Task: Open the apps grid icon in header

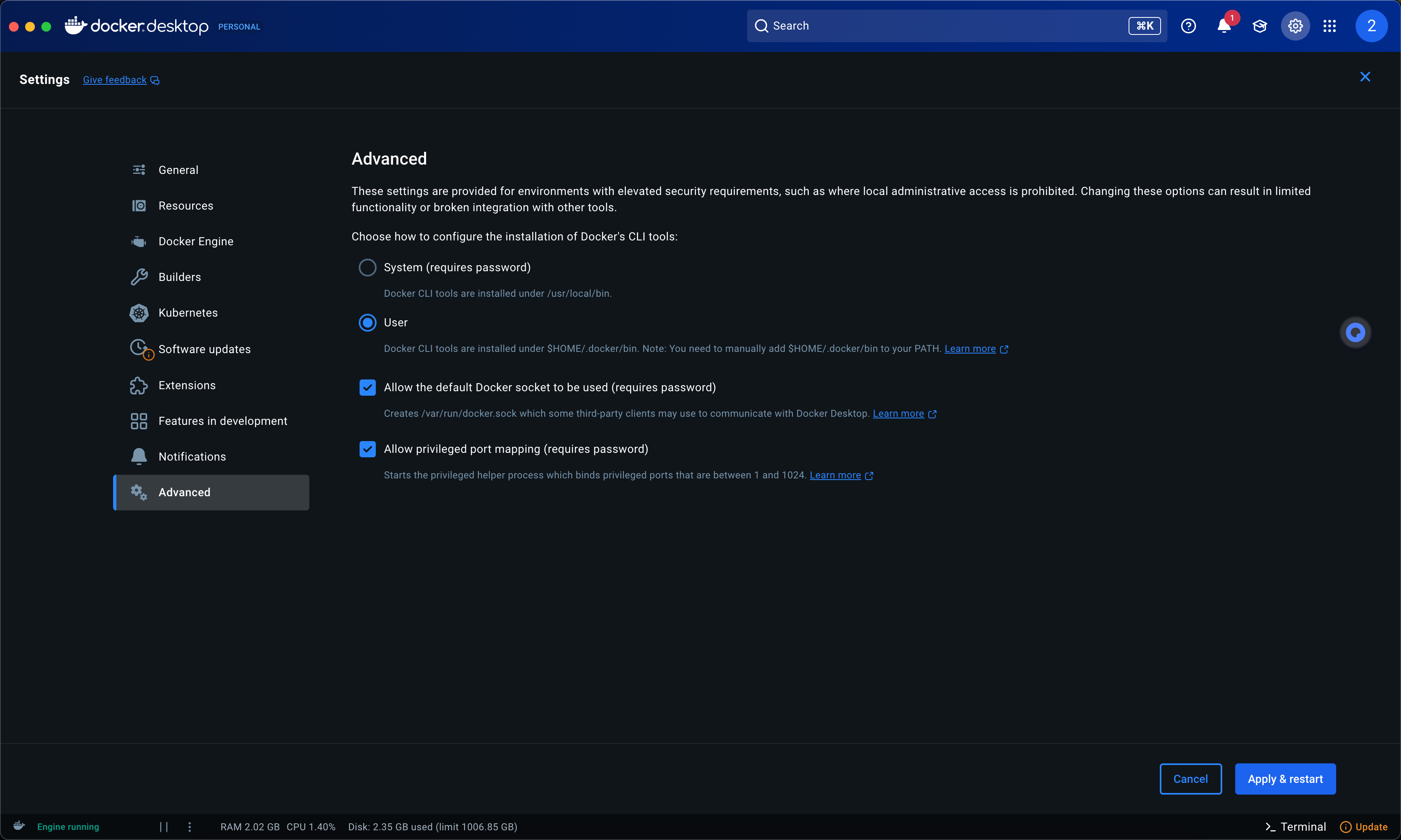Action: (1330, 26)
